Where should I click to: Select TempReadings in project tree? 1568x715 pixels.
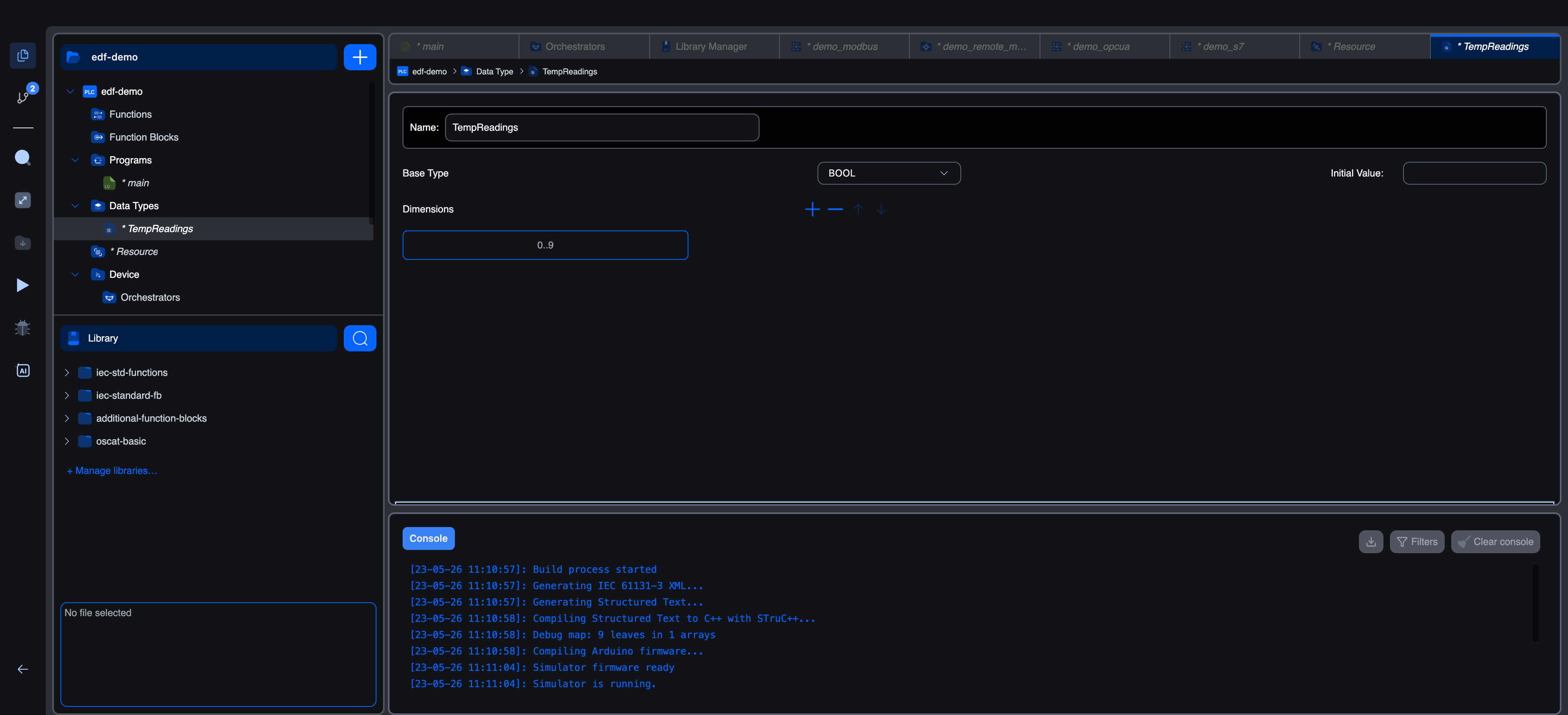213,229
